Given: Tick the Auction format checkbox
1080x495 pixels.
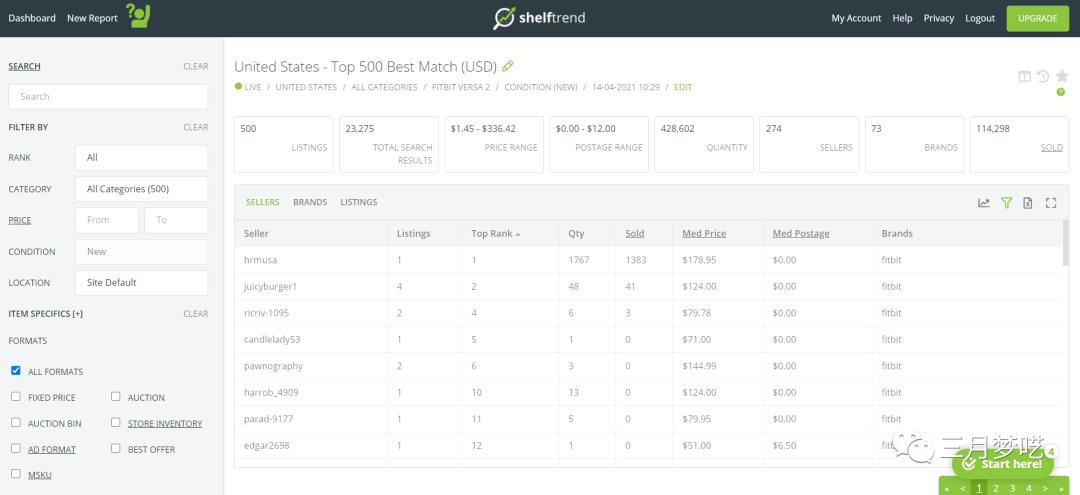Looking at the screenshot, I should (116, 397).
